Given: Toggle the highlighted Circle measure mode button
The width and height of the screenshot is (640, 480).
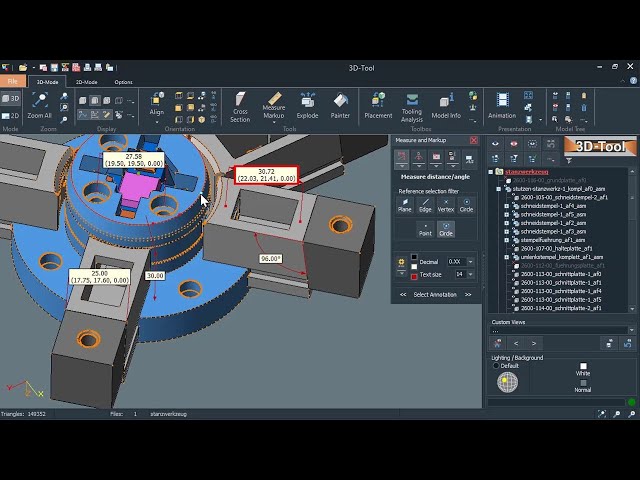Looking at the screenshot, I should pyautogui.click(x=446, y=229).
